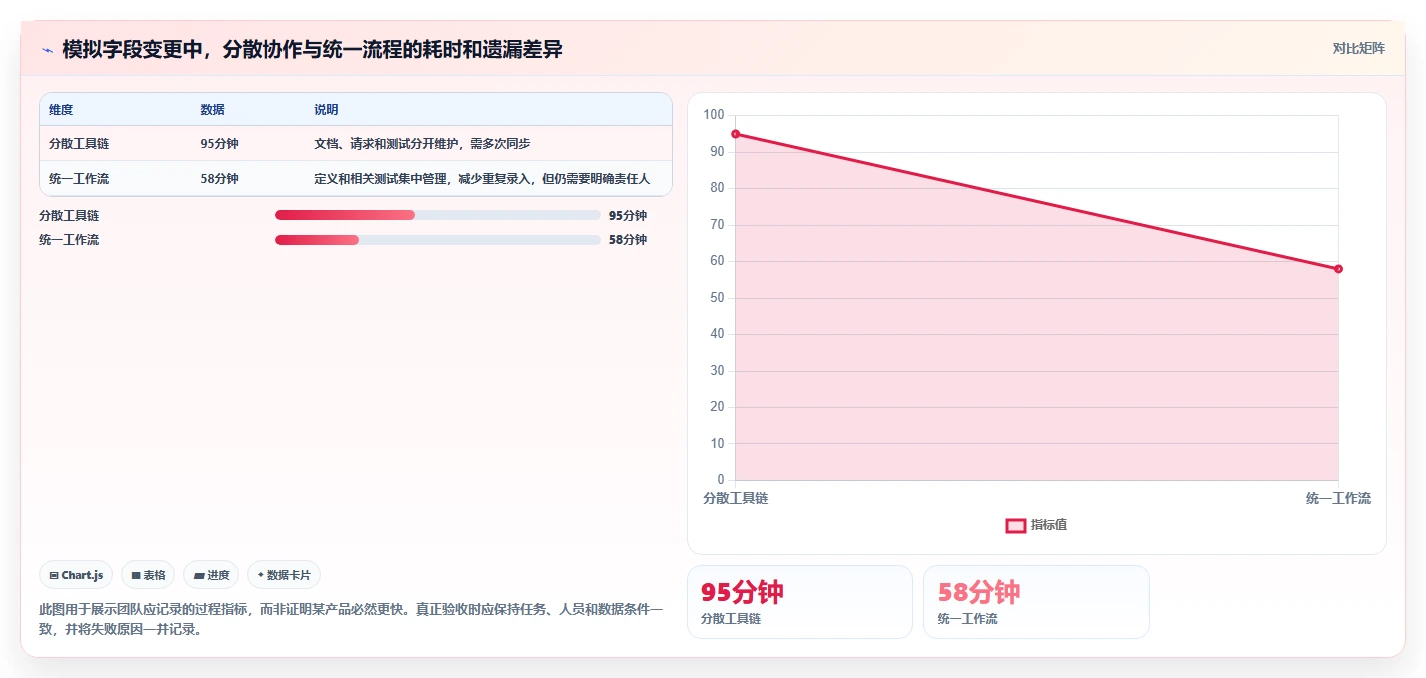Viewport: 1426px width, 678px height.
Task: Select the 表格 tag chip
Action: coord(148,575)
